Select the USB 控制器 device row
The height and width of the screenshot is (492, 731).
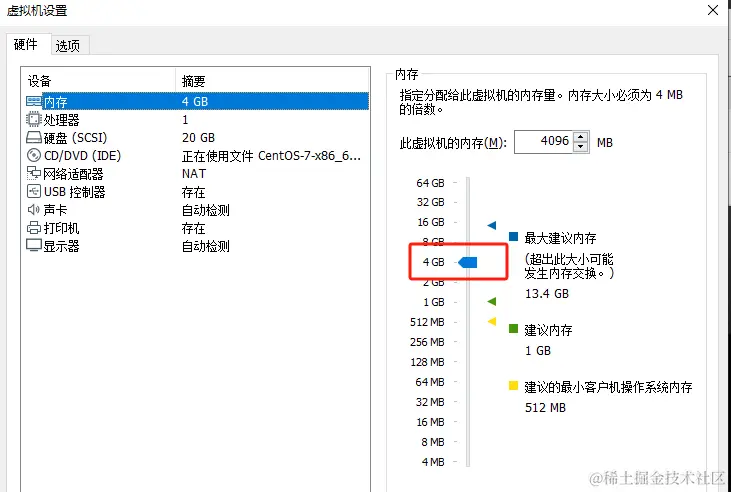click(x=197, y=192)
